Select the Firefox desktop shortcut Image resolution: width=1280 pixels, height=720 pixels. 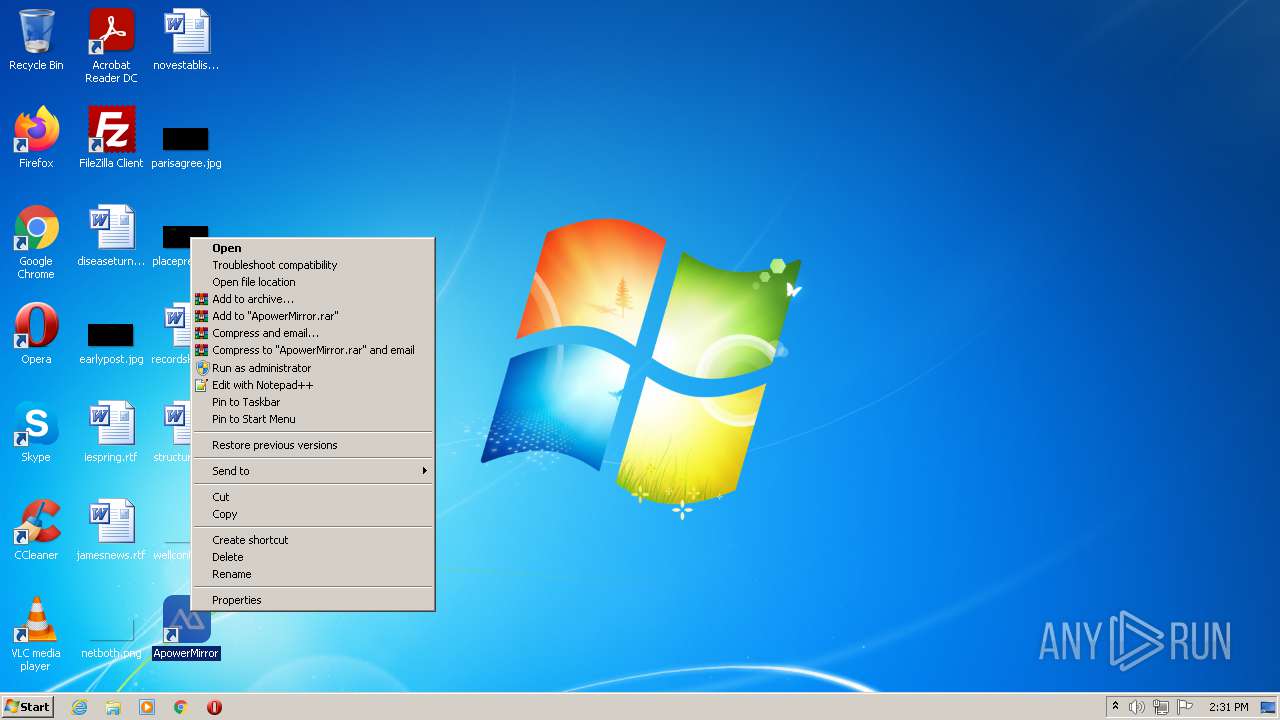click(36, 138)
